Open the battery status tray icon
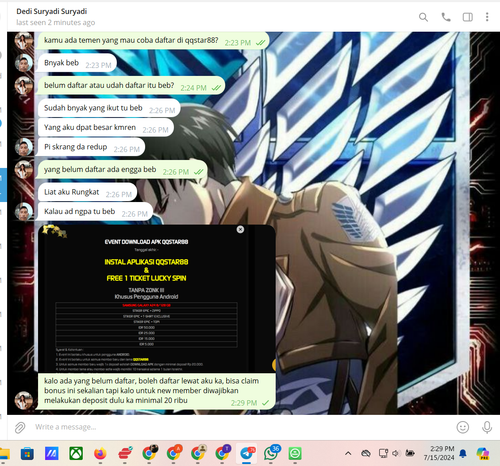The width and height of the screenshot is (500, 466). [x=410, y=453]
